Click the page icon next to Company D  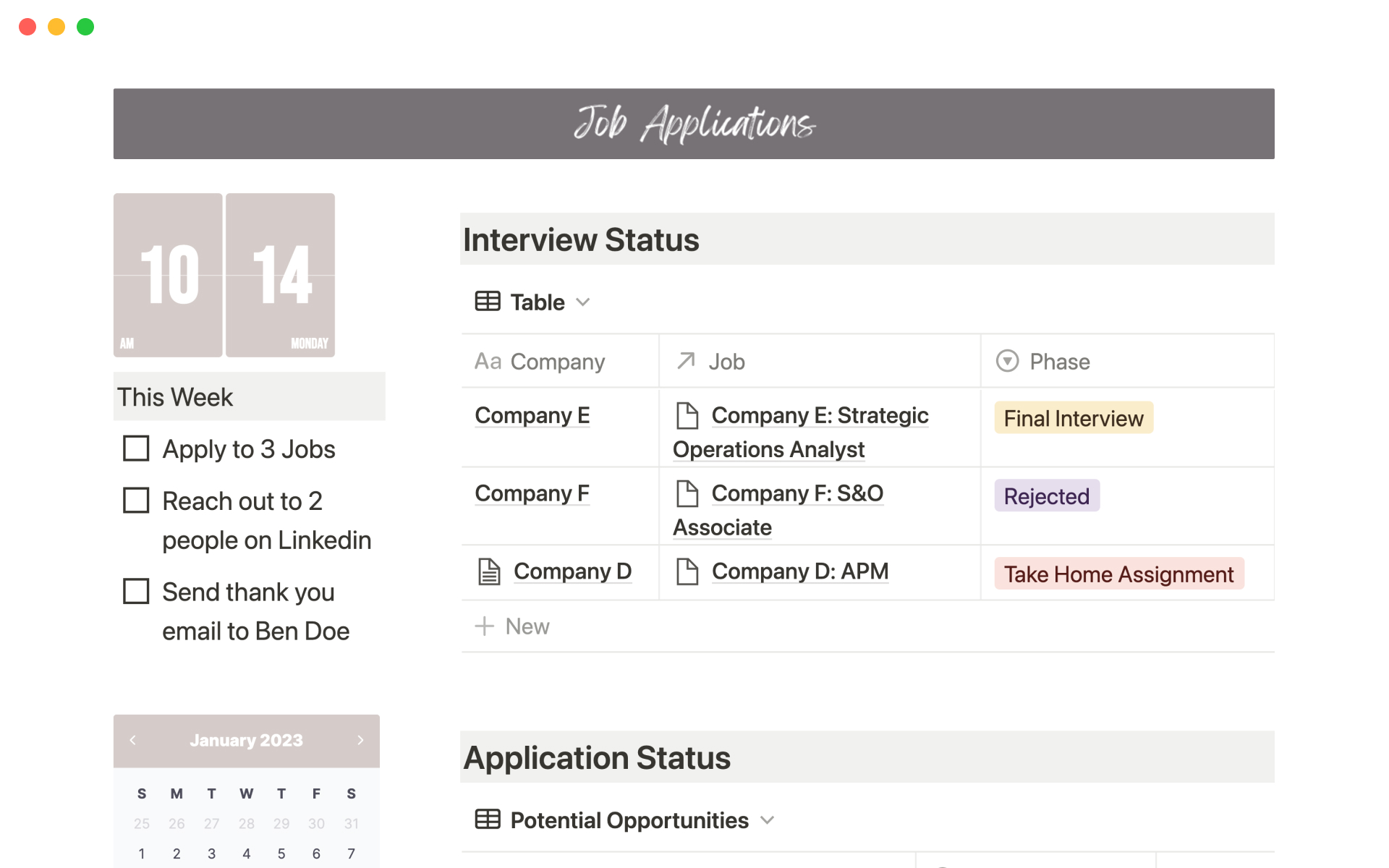[x=489, y=571]
